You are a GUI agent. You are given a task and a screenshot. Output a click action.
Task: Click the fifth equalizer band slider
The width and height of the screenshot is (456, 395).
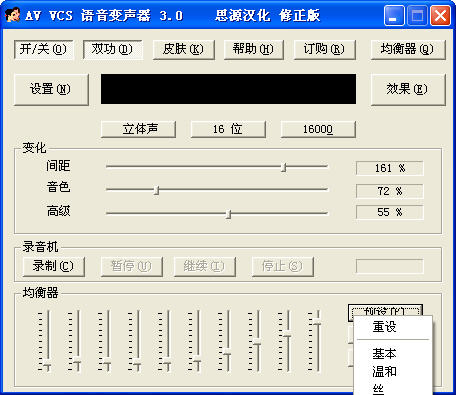coord(168,341)
